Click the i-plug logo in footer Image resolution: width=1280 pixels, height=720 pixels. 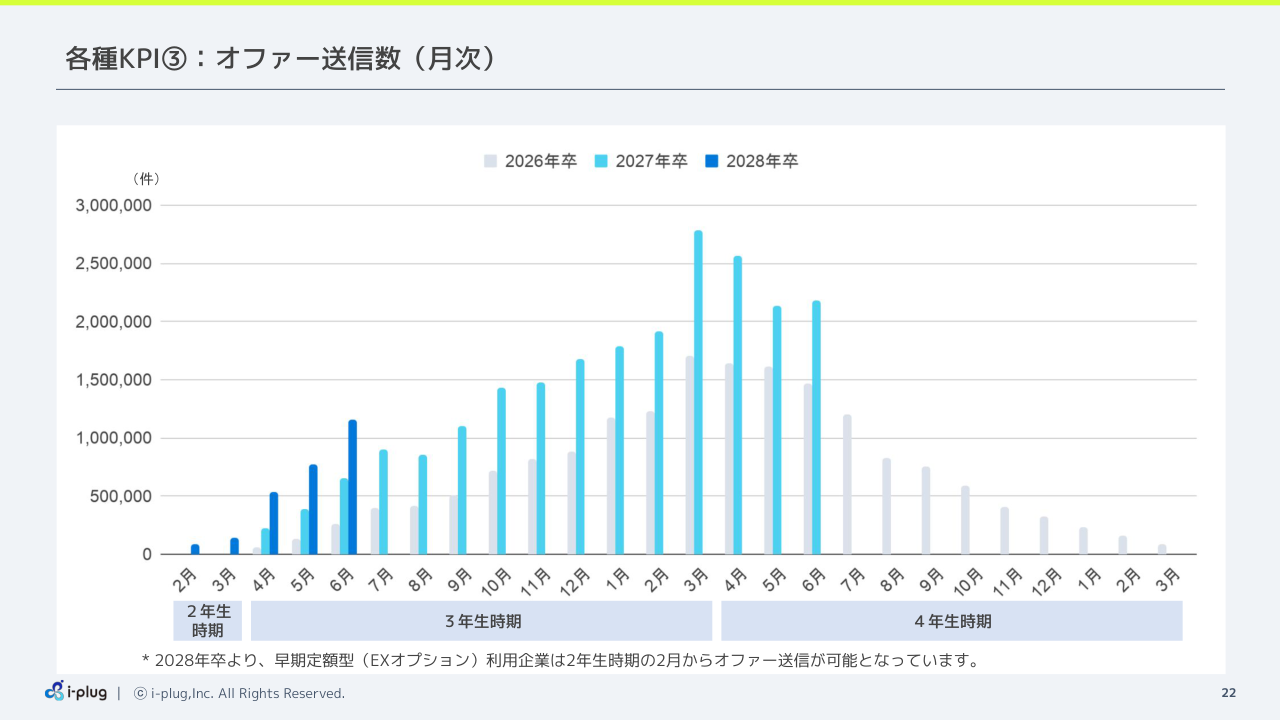point(76,692)
